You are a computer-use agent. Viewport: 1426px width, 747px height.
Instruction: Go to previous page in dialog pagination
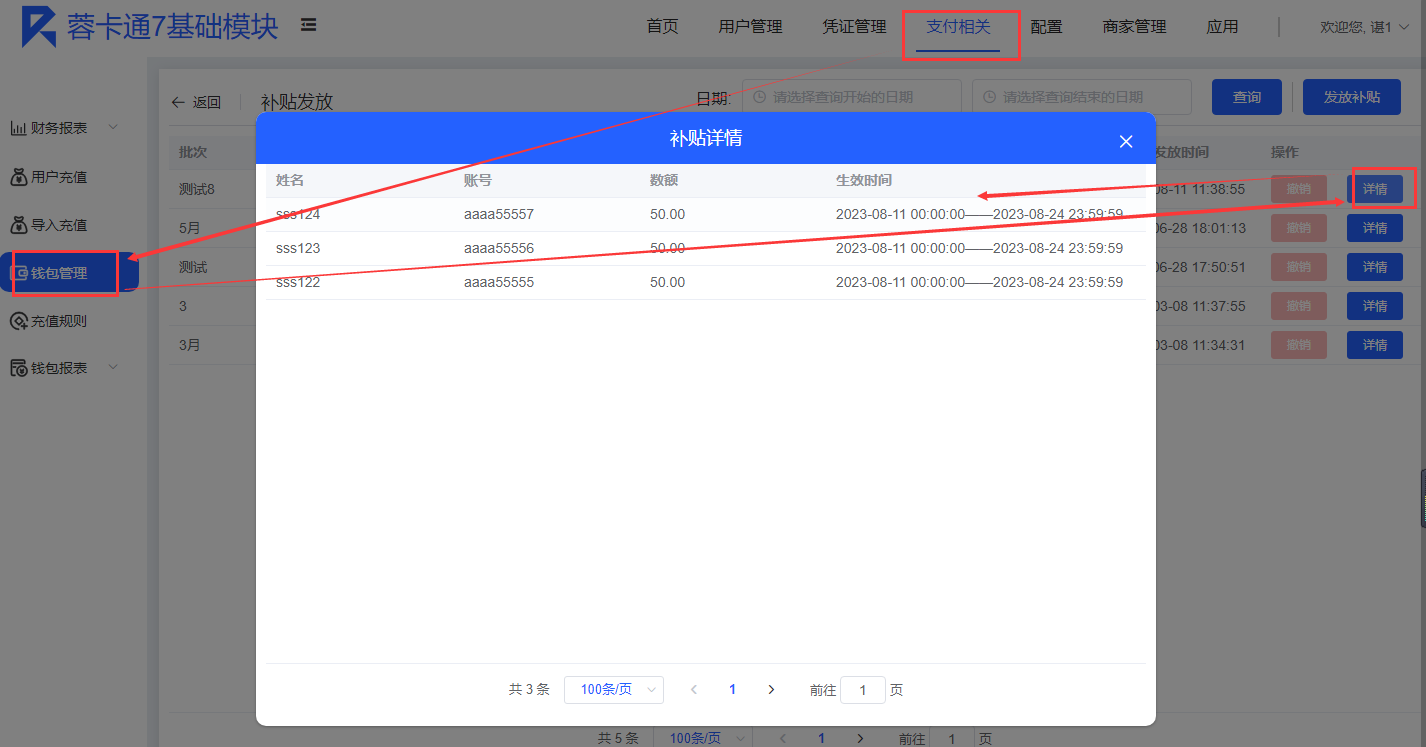coord(694,690)
